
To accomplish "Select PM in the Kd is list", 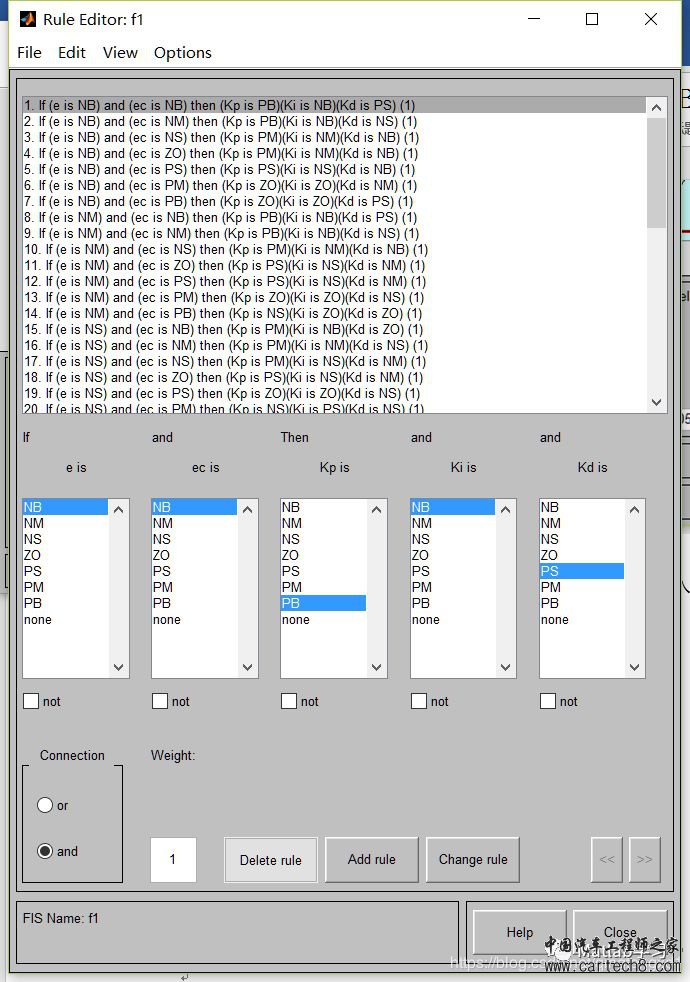I will coord(582,587).
